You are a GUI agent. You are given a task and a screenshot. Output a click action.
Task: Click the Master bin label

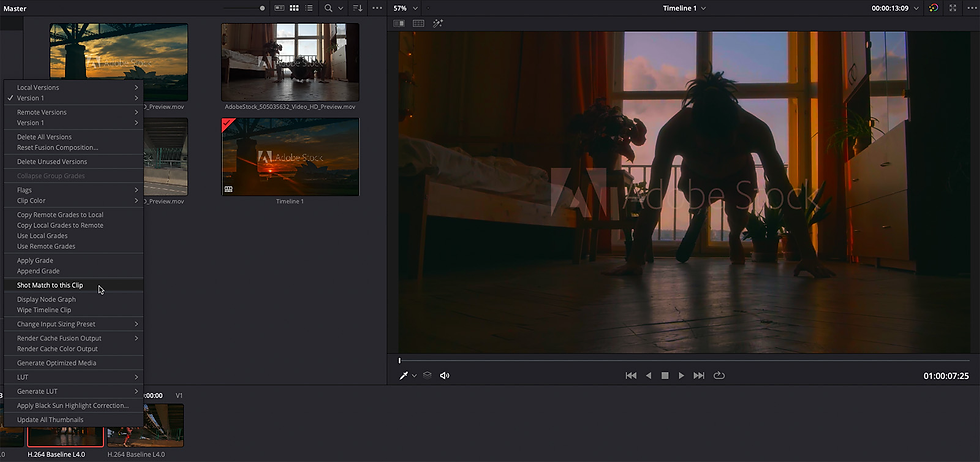click(x=15, y=9)
